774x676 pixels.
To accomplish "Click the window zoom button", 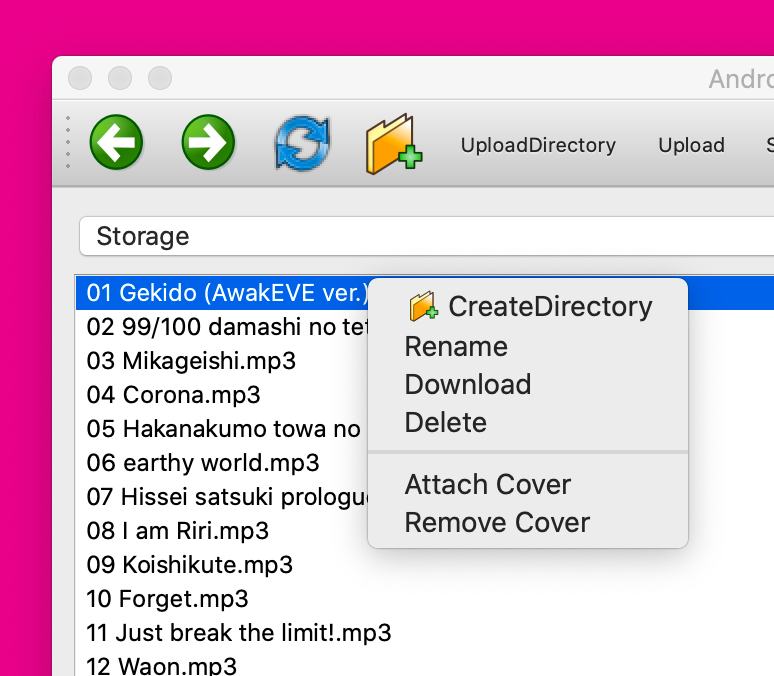I will click(x=160, y=78).
